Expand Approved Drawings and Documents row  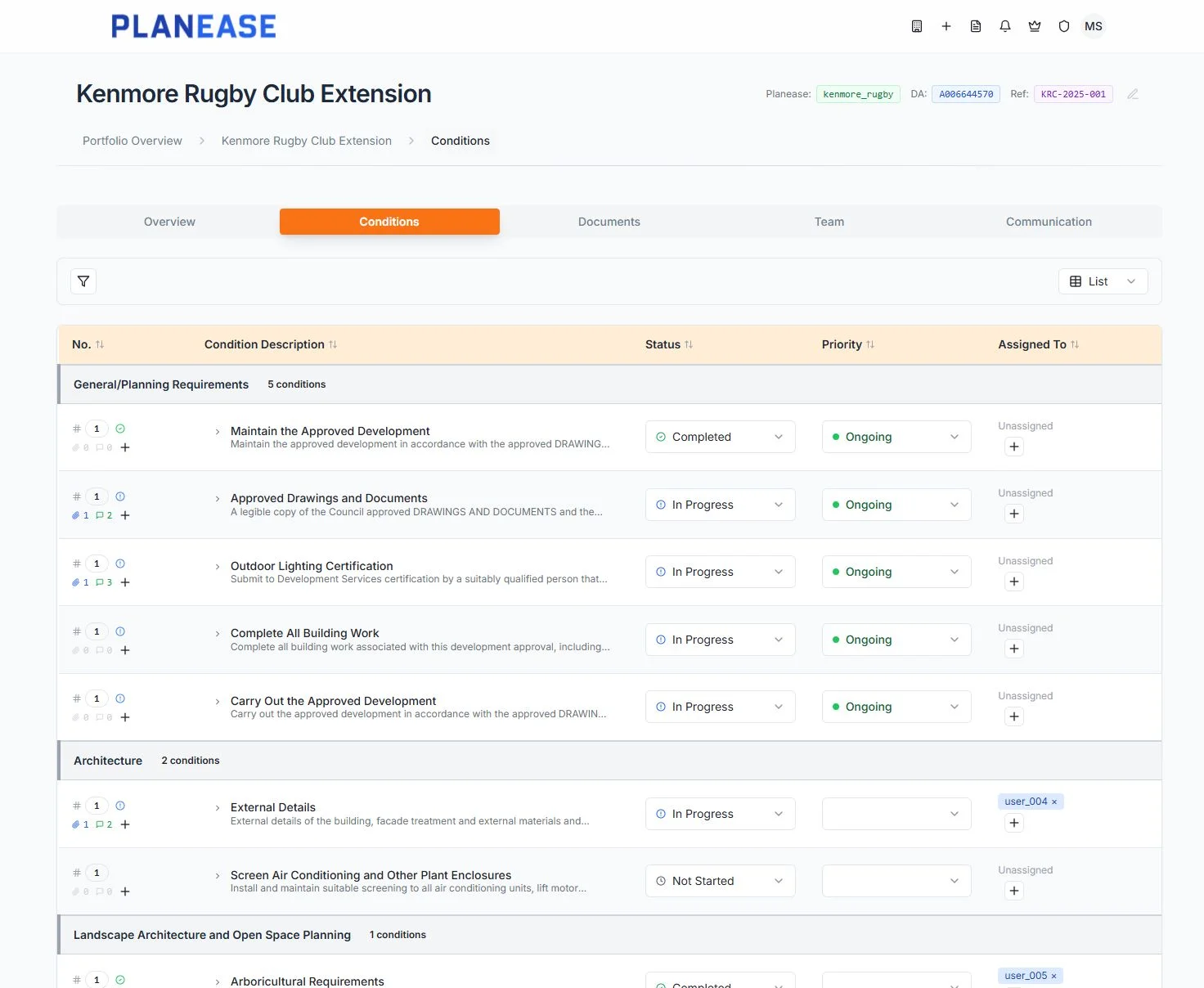pos(217,499)
